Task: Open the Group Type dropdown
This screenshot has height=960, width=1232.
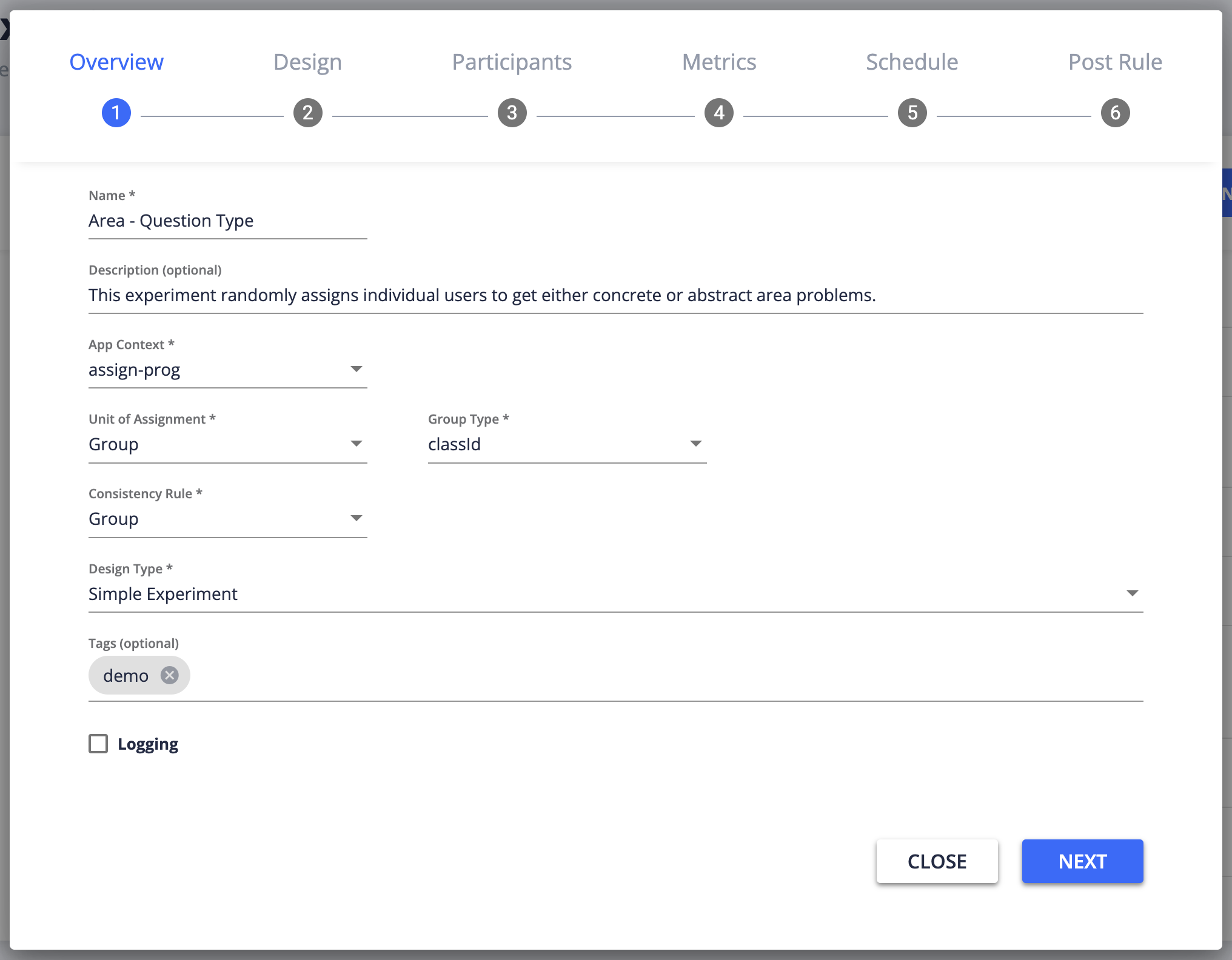Action: tap(567, 444)
